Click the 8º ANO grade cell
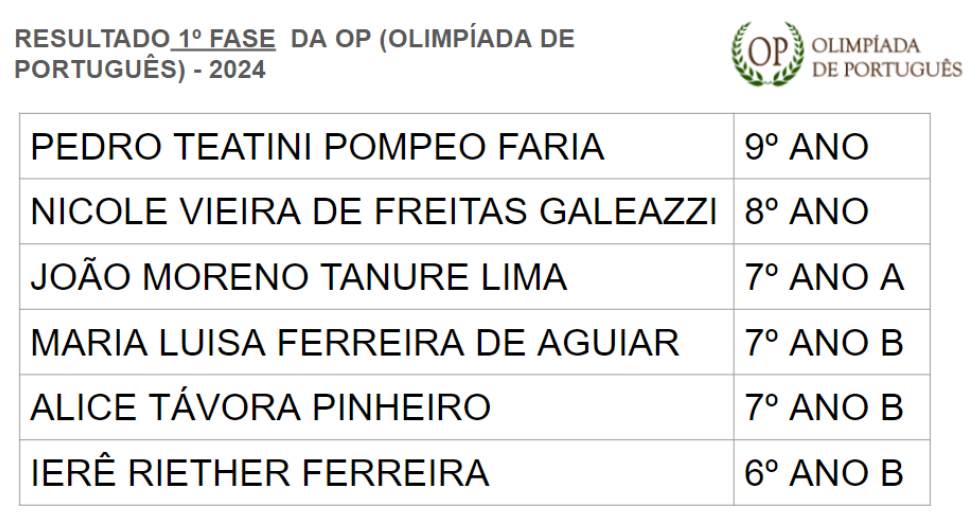The height and width of the screenshot is (523, 978). pos(832,211)
